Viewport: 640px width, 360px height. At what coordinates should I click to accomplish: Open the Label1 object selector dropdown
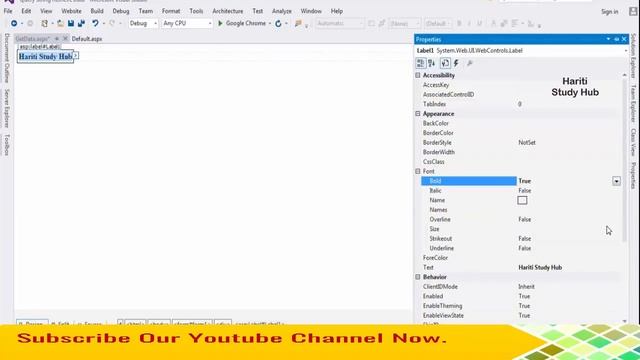click(x=626, y=51)
